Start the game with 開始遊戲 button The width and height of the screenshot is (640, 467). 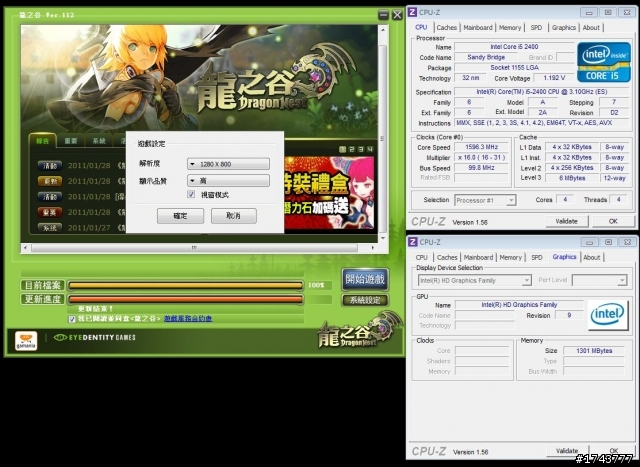365,280
